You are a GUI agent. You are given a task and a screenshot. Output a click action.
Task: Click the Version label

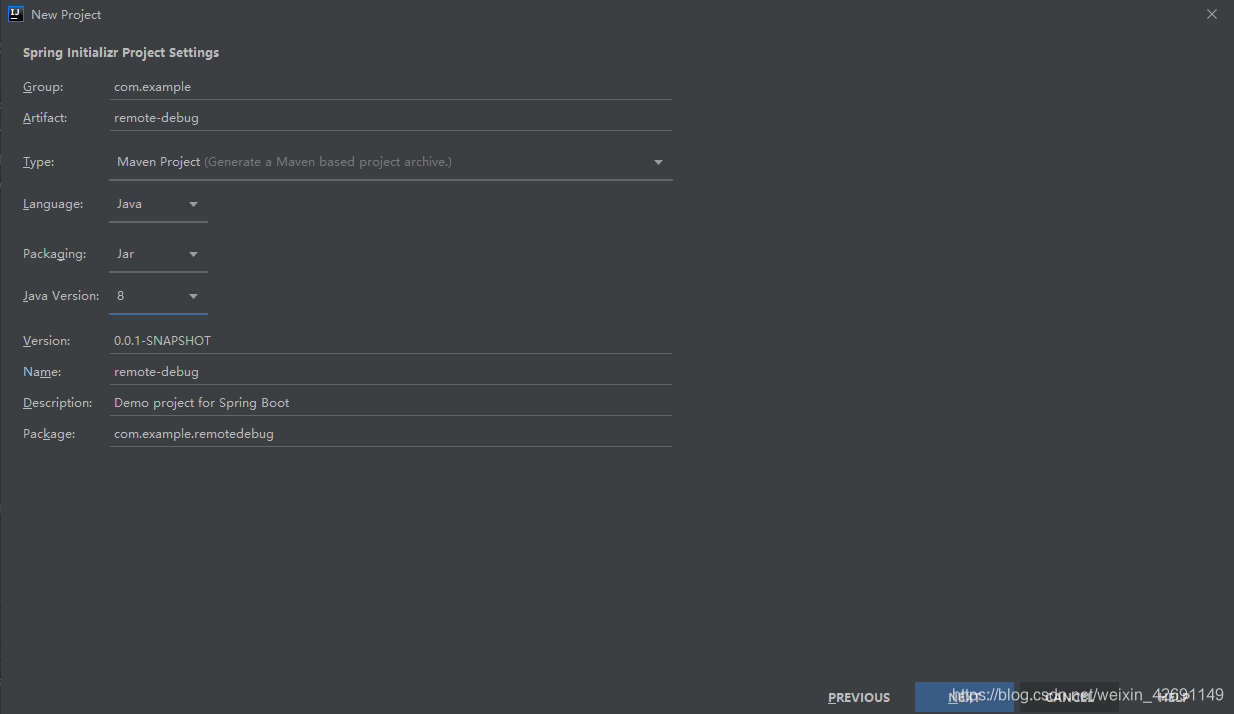pos(47,341)
